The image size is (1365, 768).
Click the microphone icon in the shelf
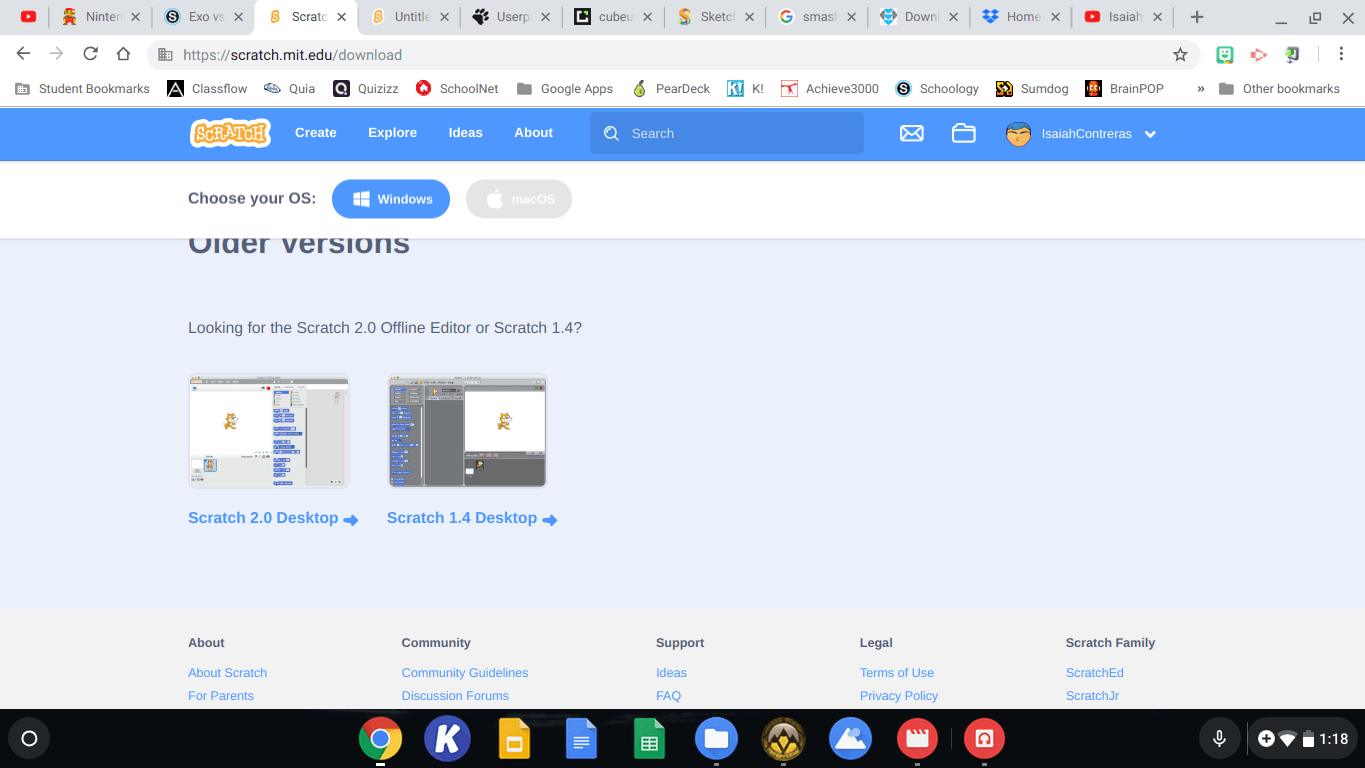(x=1219, y=739)
